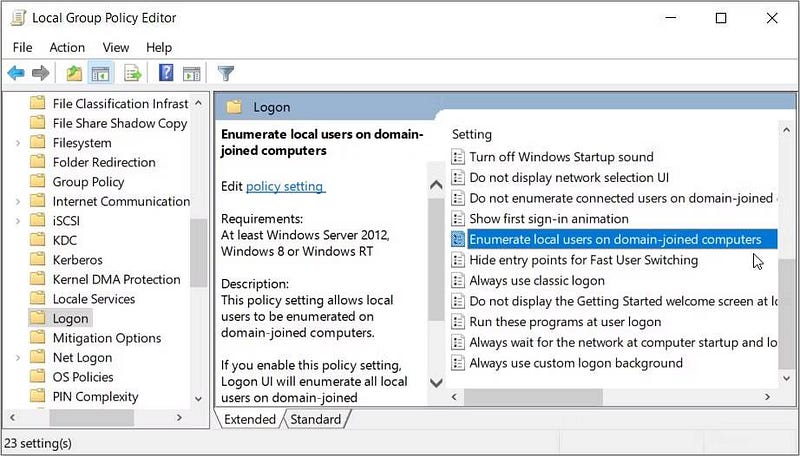This screenshot has width=800, height=456.
Task: Click the Local Group Policy Editor scroll title icon
Action: pyautogui.click(x=18, y=18)
